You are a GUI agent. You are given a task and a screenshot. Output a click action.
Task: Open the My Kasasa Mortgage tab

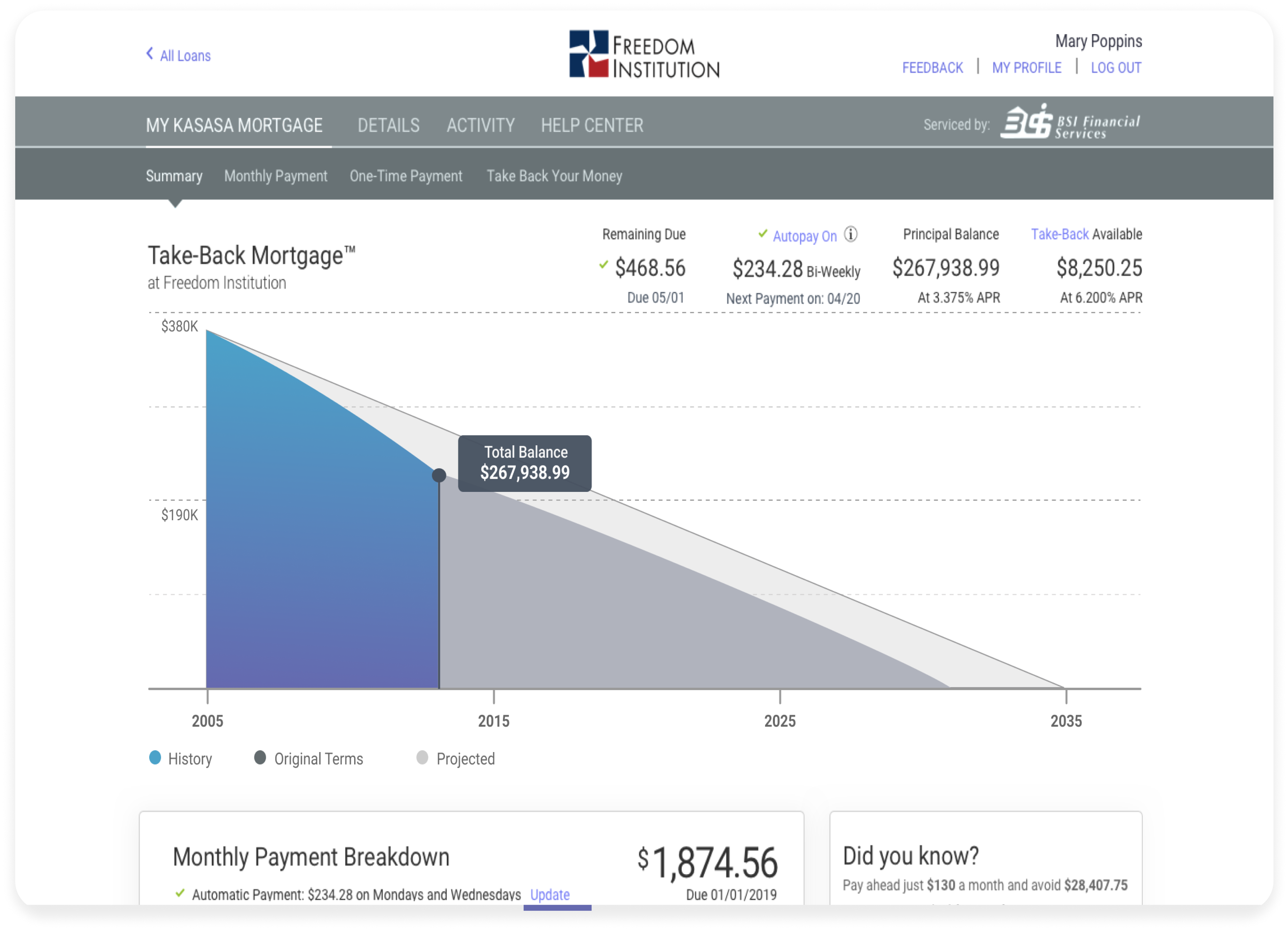click(x=234, y=125)
